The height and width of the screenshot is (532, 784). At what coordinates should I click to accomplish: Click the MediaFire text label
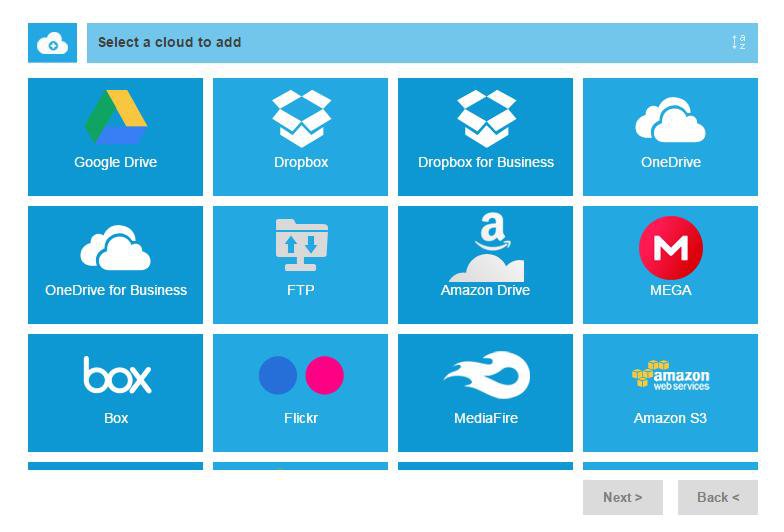click(486, 418)
